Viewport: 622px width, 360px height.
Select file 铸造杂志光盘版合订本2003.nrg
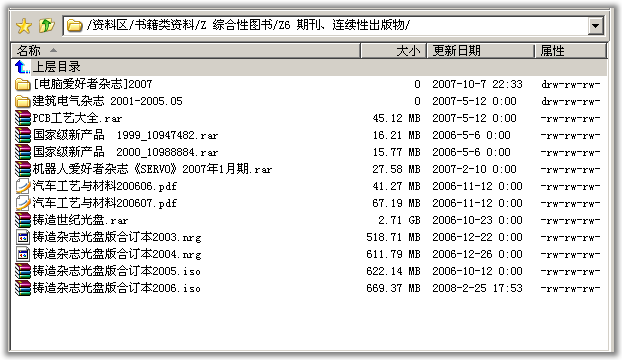117,237
